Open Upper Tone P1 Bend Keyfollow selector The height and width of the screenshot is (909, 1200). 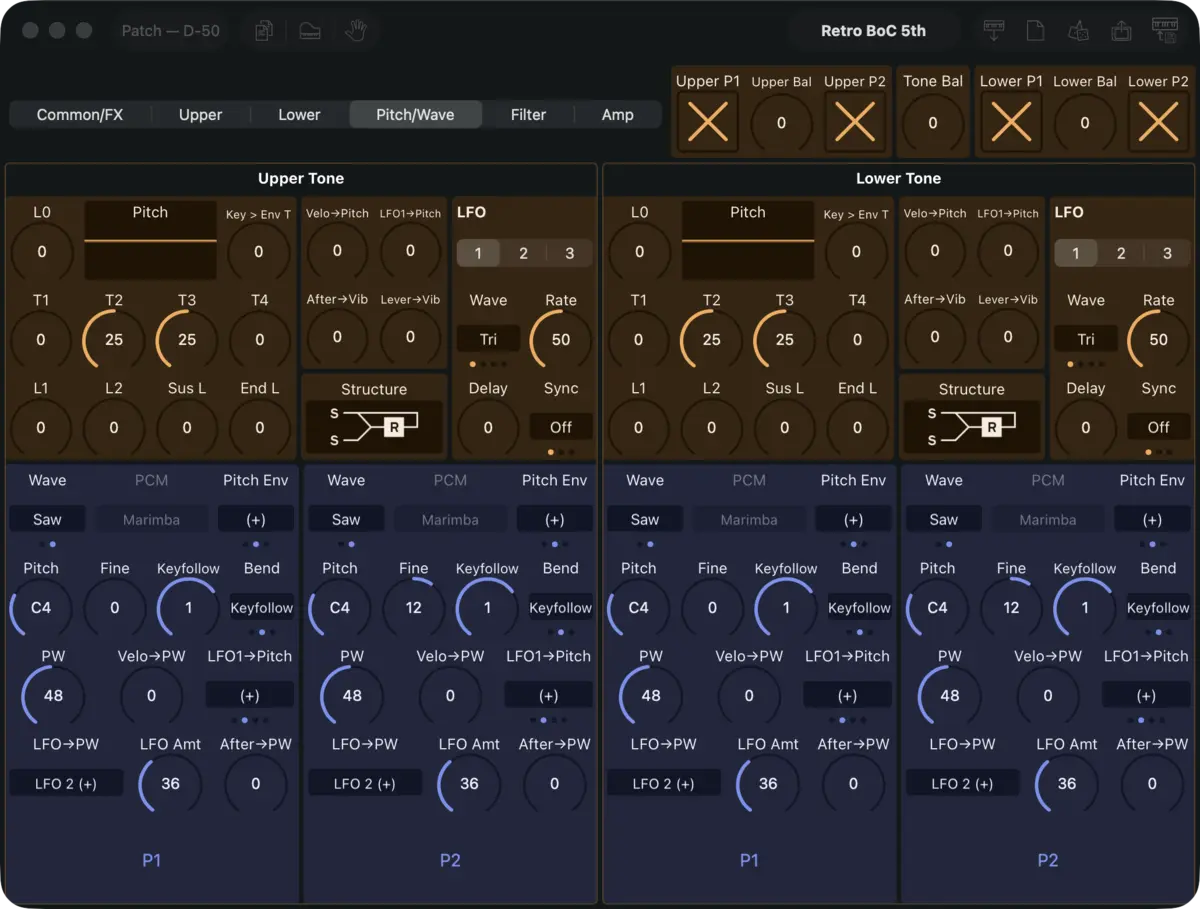point(262,607)
